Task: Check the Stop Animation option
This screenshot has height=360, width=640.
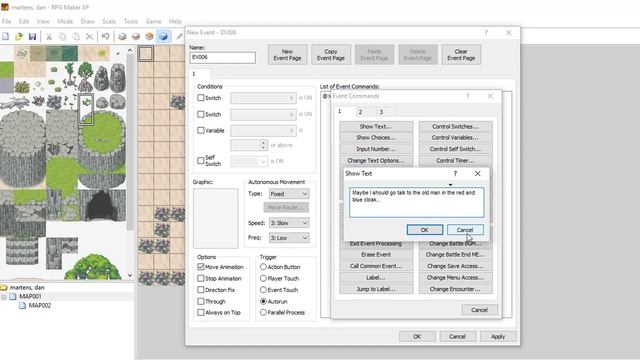Action: point(200,278)
